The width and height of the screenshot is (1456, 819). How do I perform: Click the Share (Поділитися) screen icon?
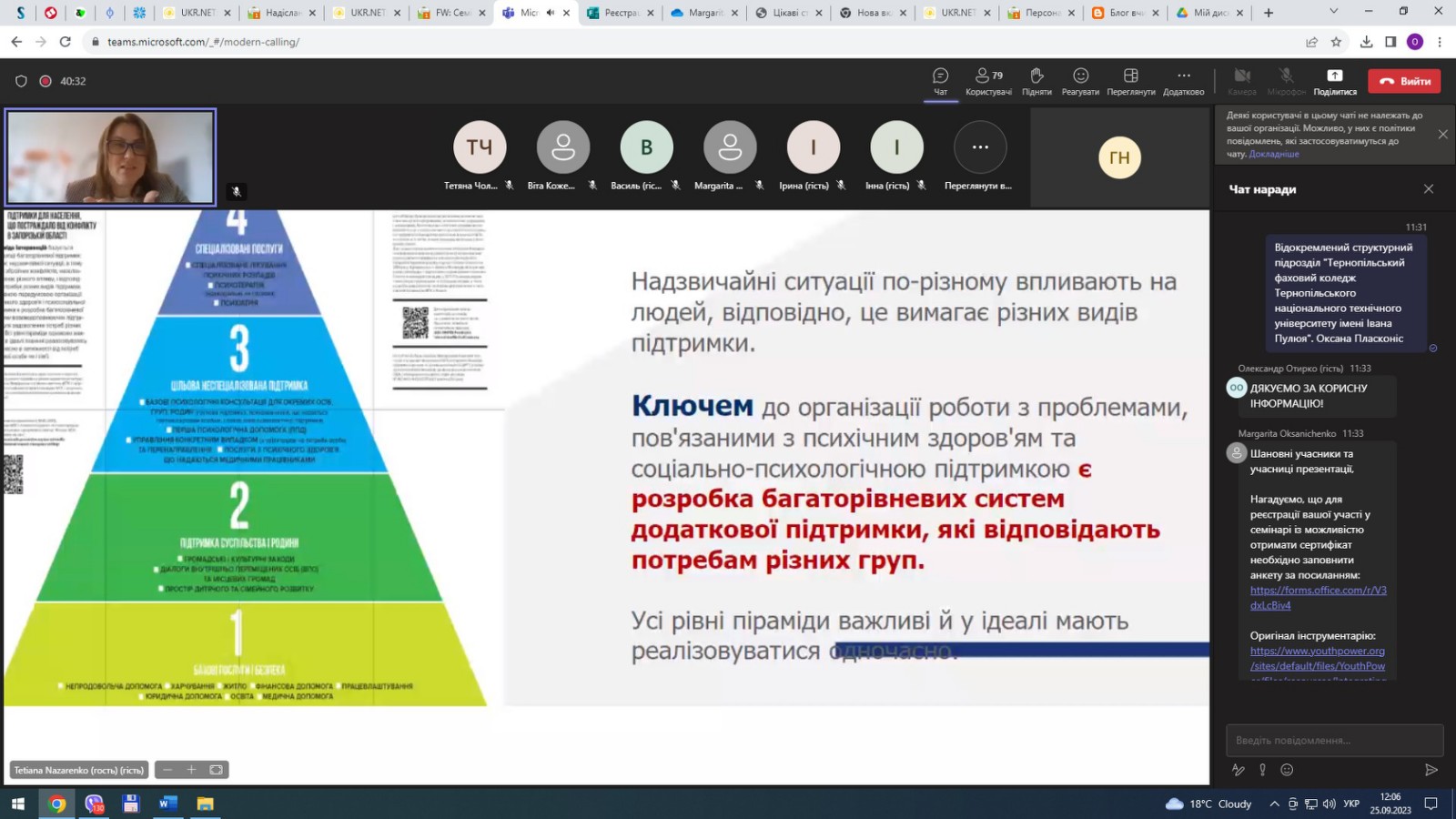(1335, 81)
